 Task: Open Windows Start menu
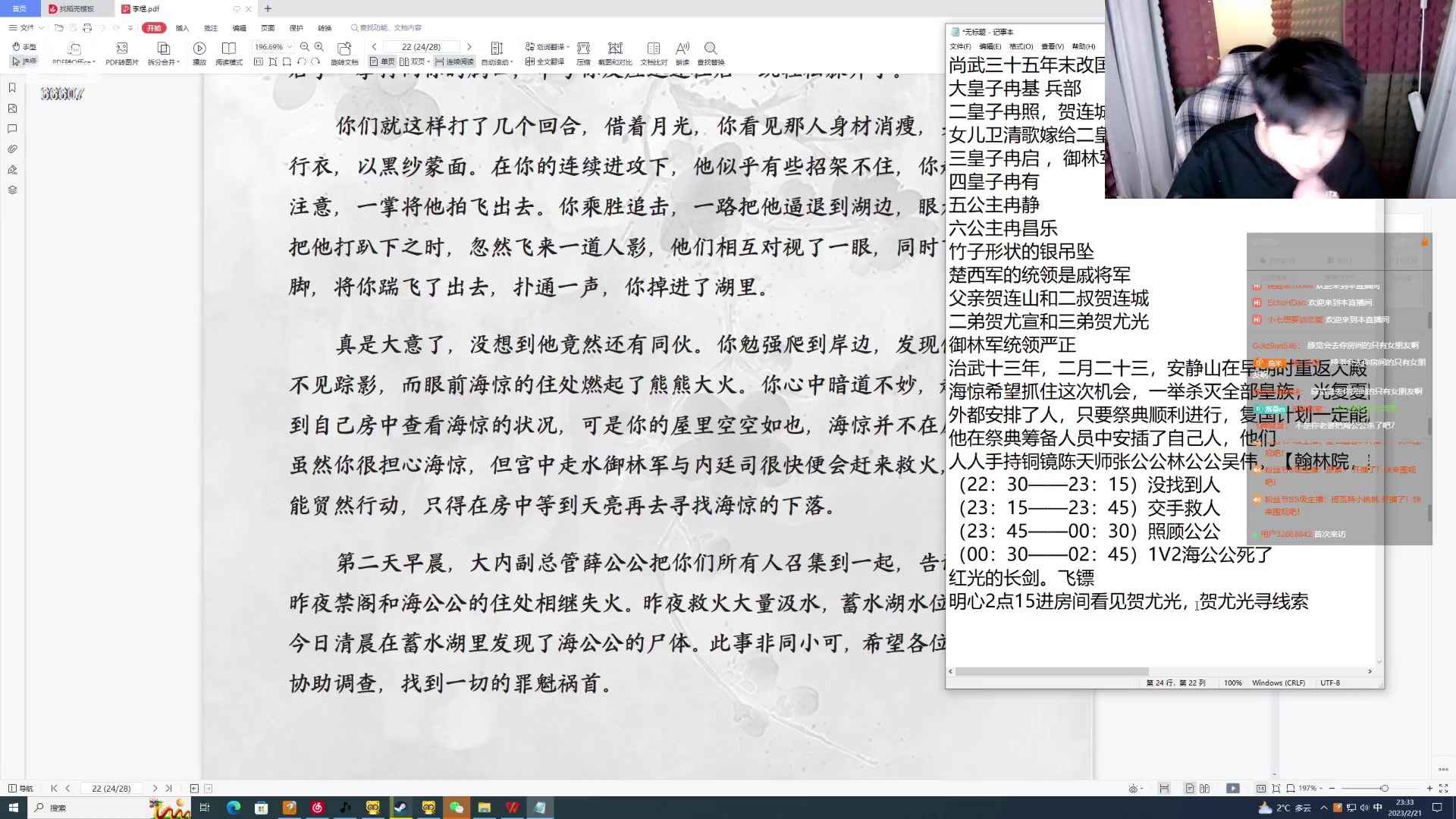(13, 808)
